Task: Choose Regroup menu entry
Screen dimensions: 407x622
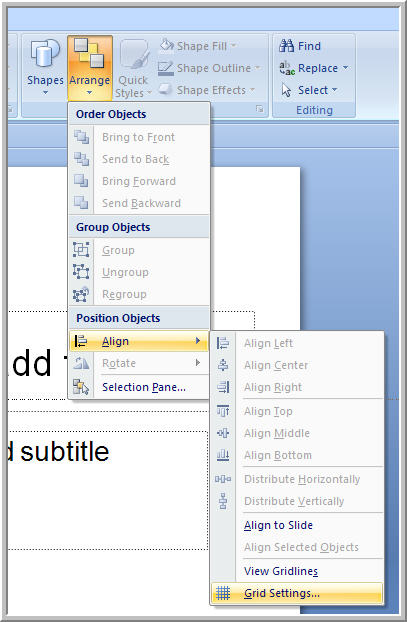Action: [x=139, y=294]
